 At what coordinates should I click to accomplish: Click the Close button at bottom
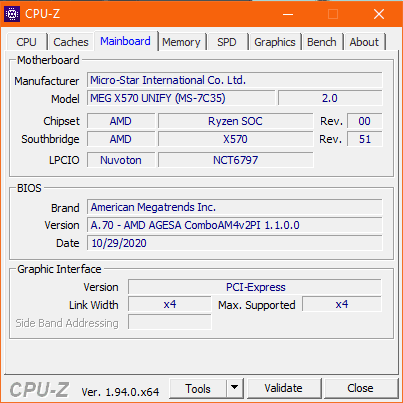point(360,388)
